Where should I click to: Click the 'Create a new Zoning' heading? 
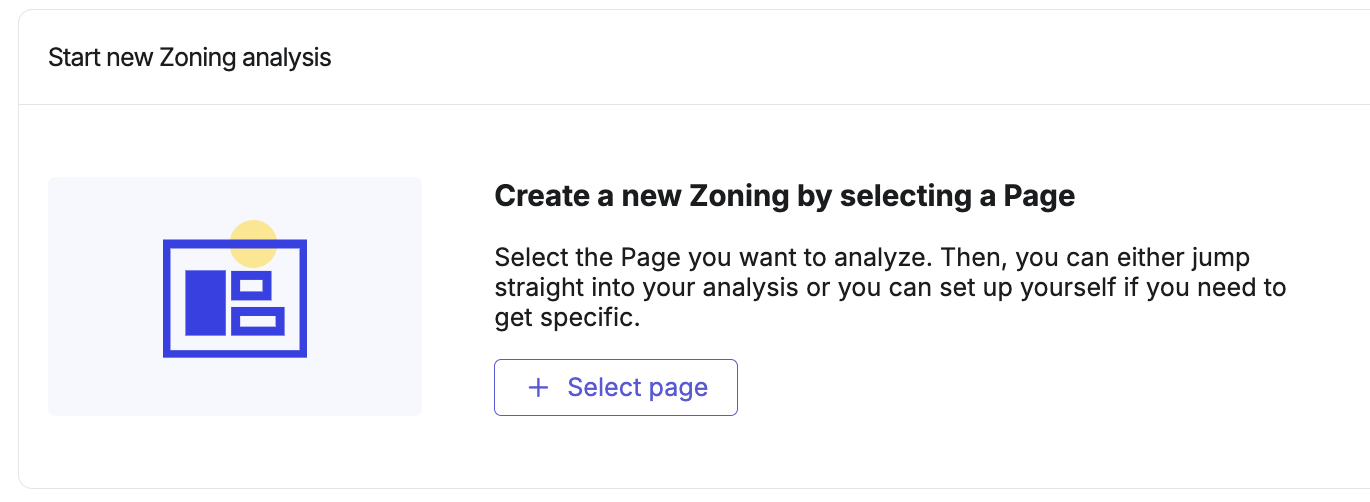(784, 196)
